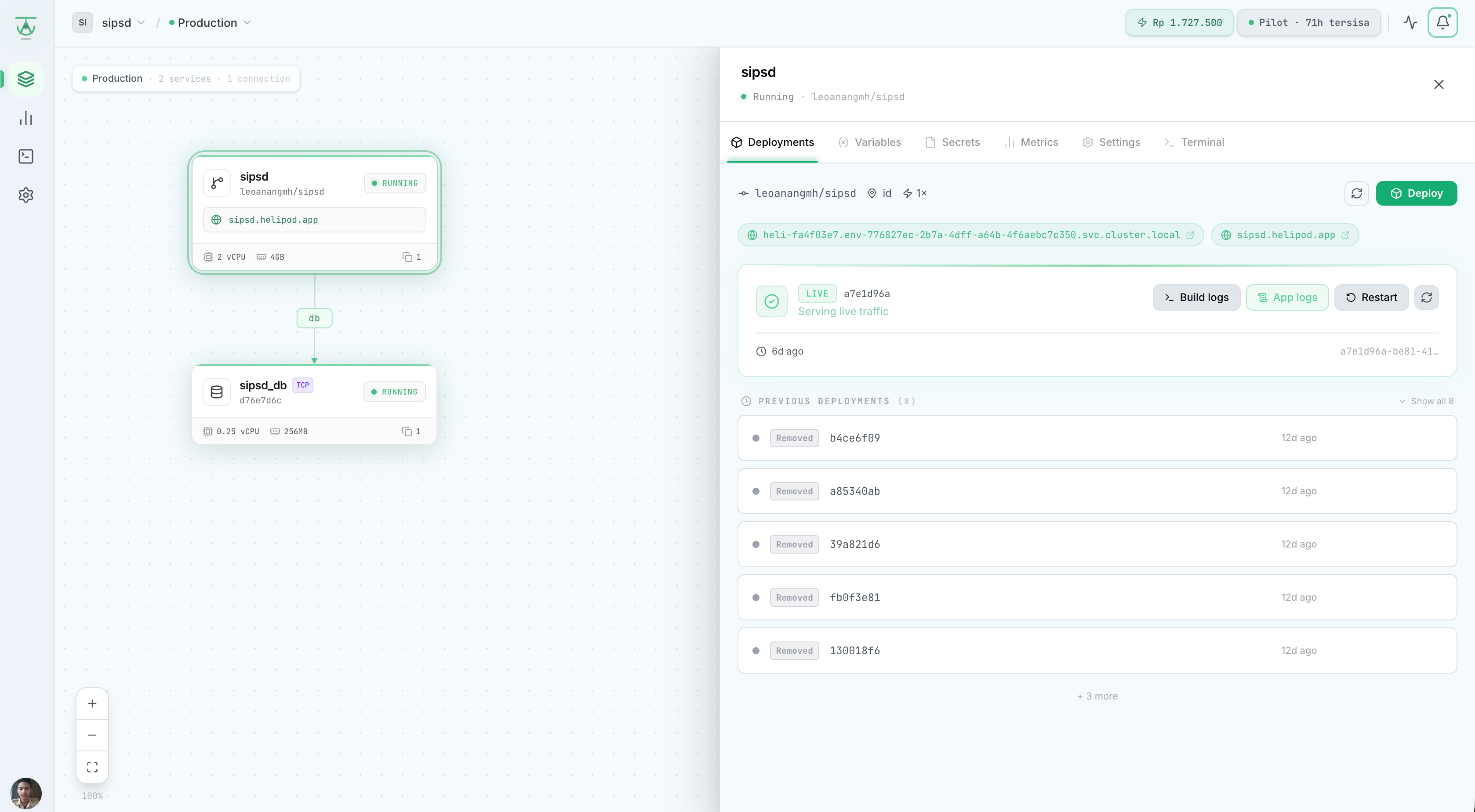Click the git branch icon on sipsd node

point(217,183)
